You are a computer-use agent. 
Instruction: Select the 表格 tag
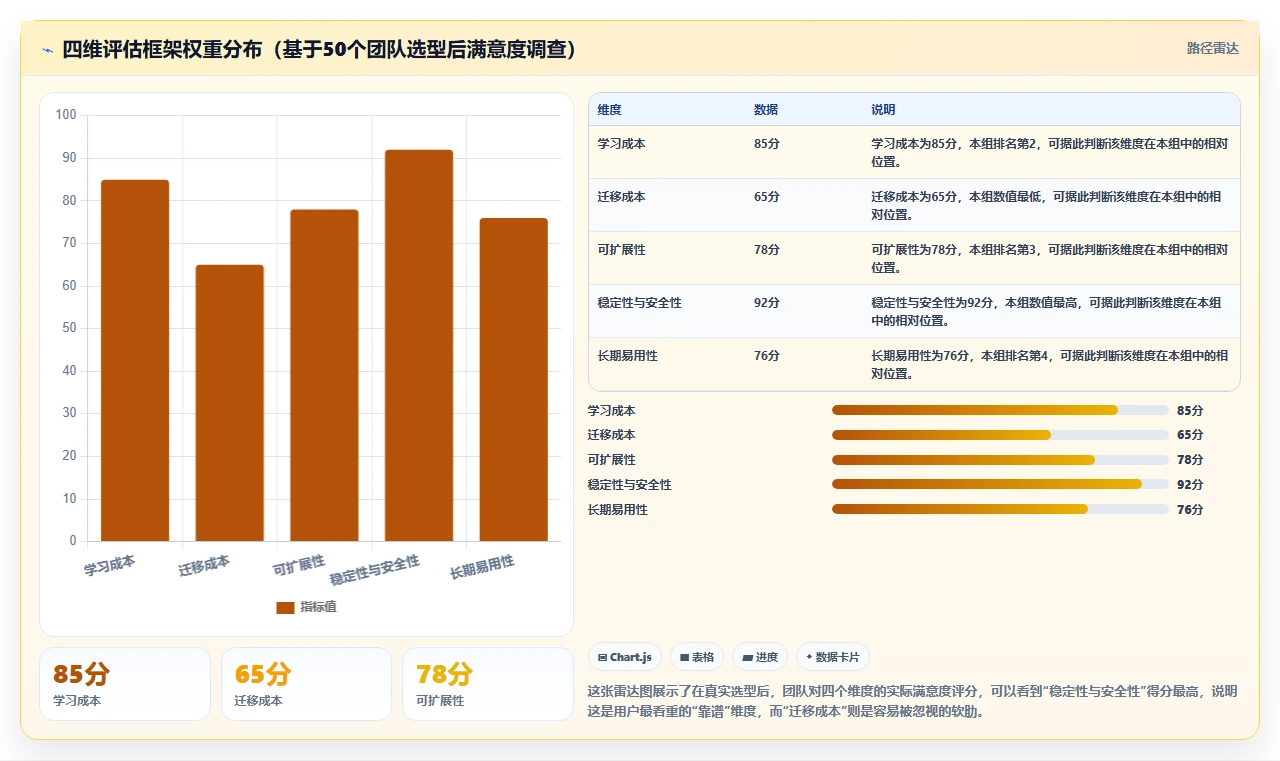pos(696,657)
